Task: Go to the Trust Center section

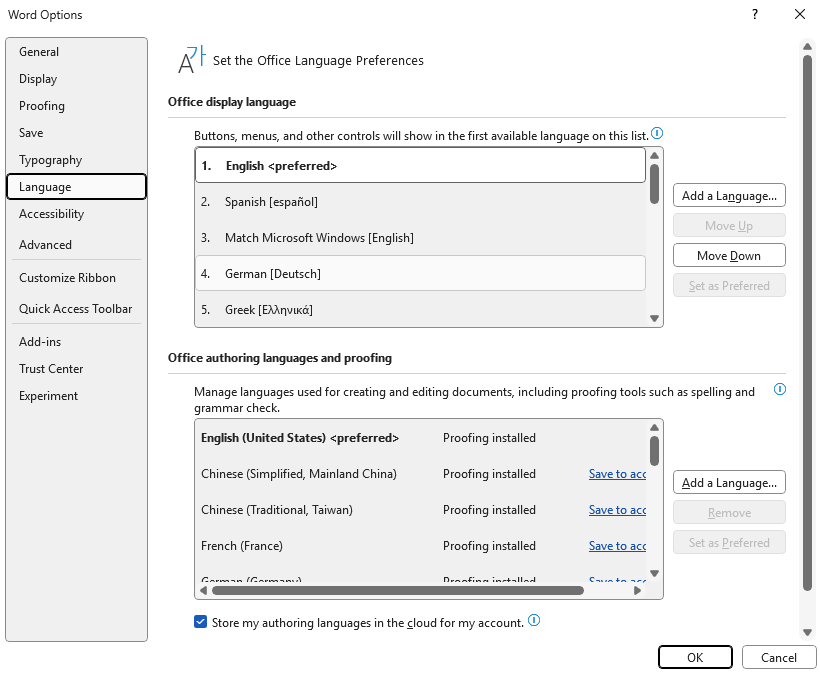Action: pyautogui.click(x=51, y=368)
